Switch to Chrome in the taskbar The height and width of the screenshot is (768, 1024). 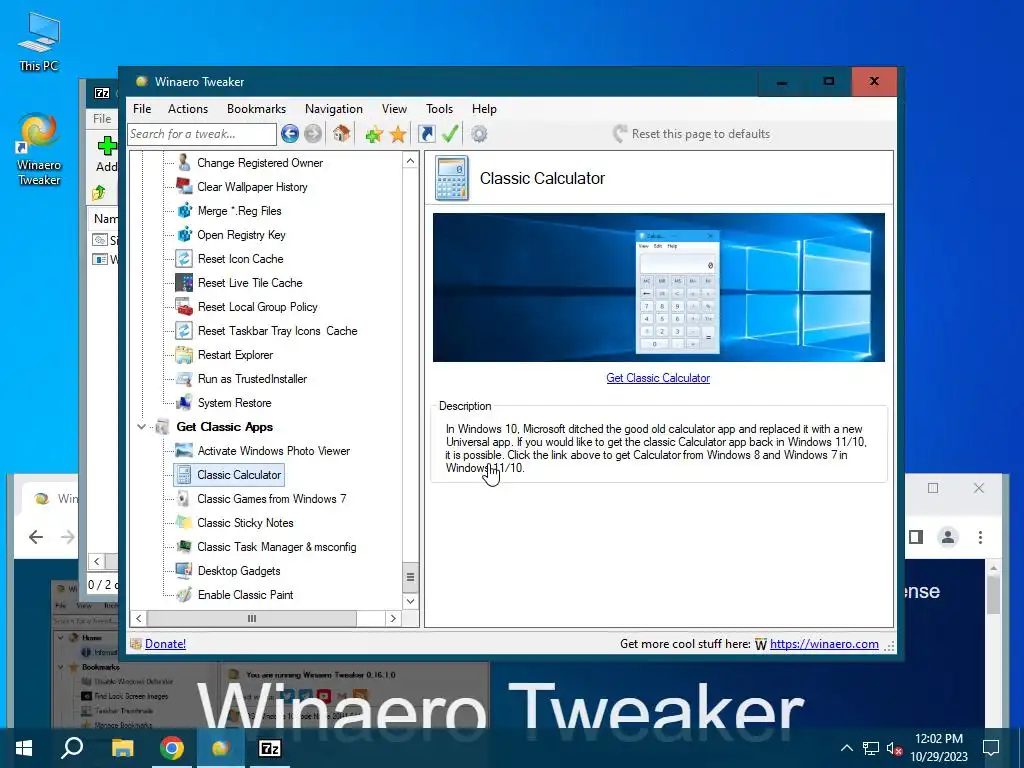tap(172, 748)
